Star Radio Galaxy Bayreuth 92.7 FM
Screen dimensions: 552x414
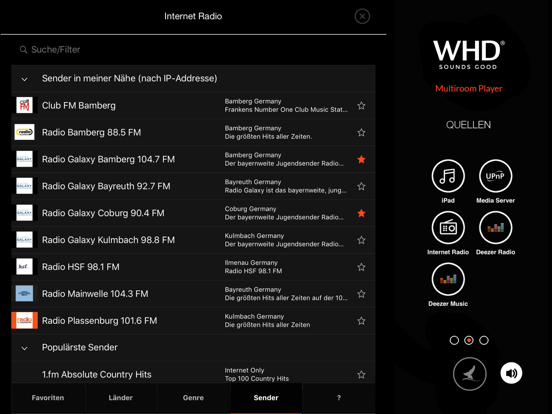pos(361,186)
